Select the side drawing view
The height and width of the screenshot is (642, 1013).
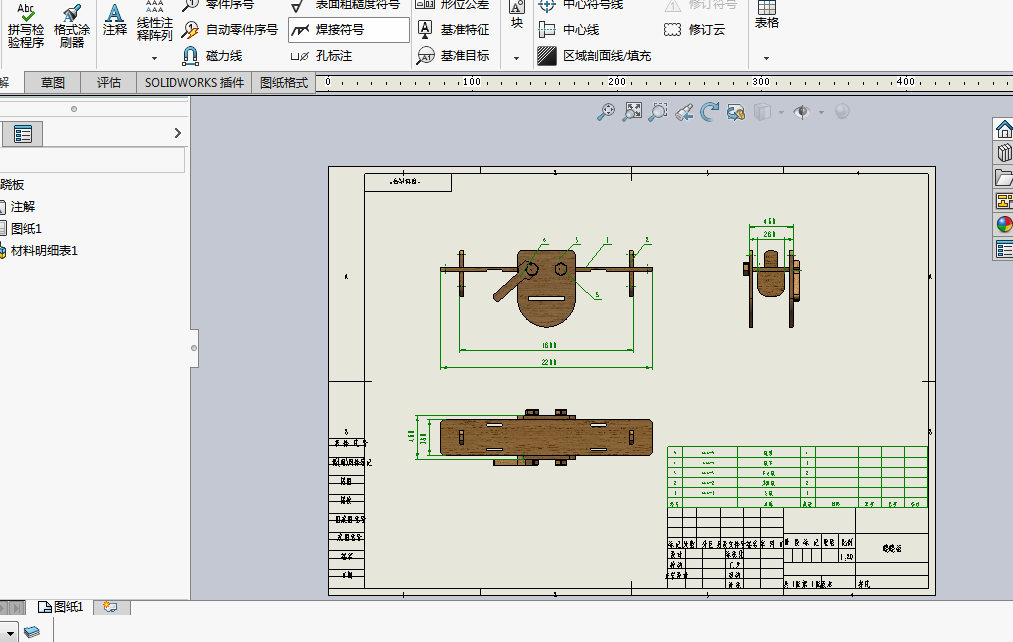[x=772, y=288]
